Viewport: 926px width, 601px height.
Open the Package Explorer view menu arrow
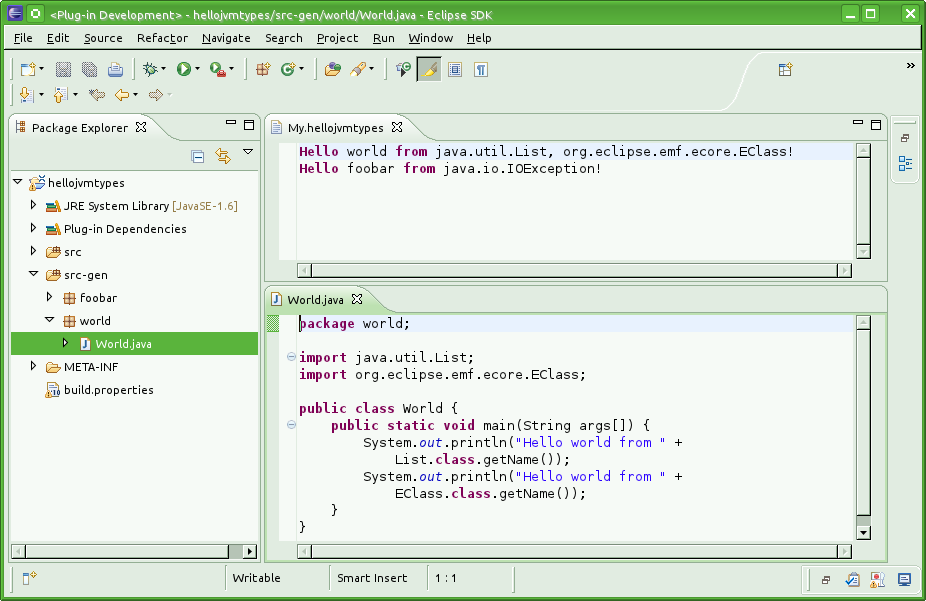(x=248, y=152)
